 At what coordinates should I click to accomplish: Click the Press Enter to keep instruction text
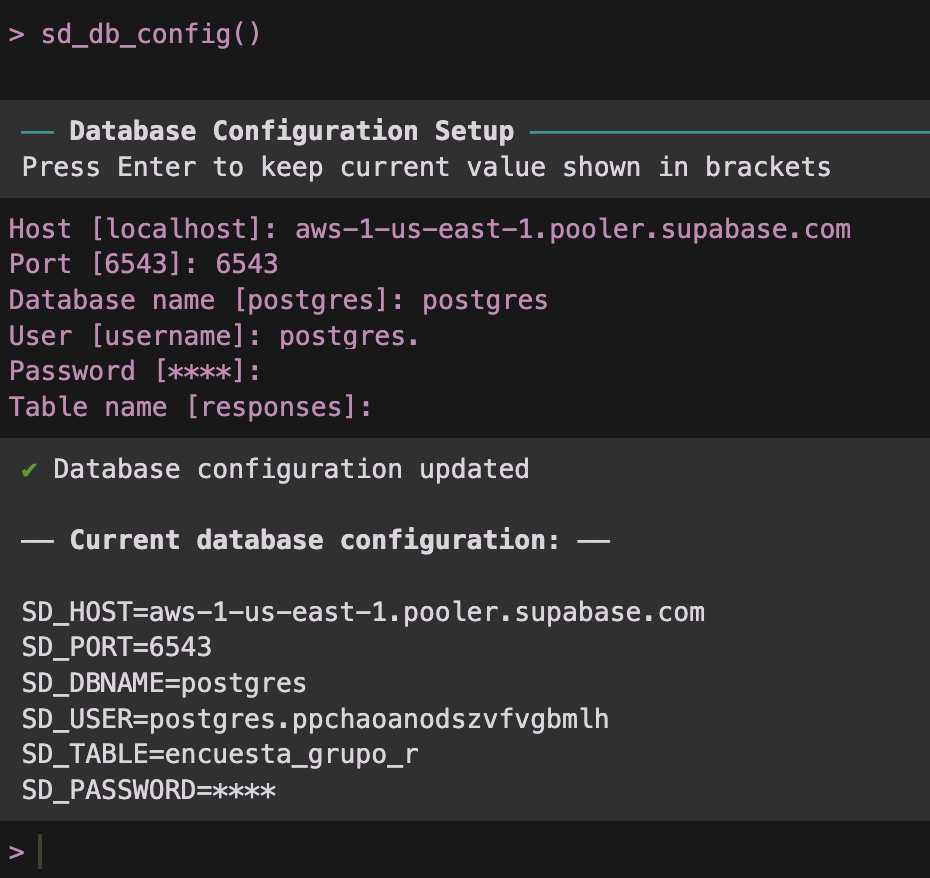click(x=426, y=166)
